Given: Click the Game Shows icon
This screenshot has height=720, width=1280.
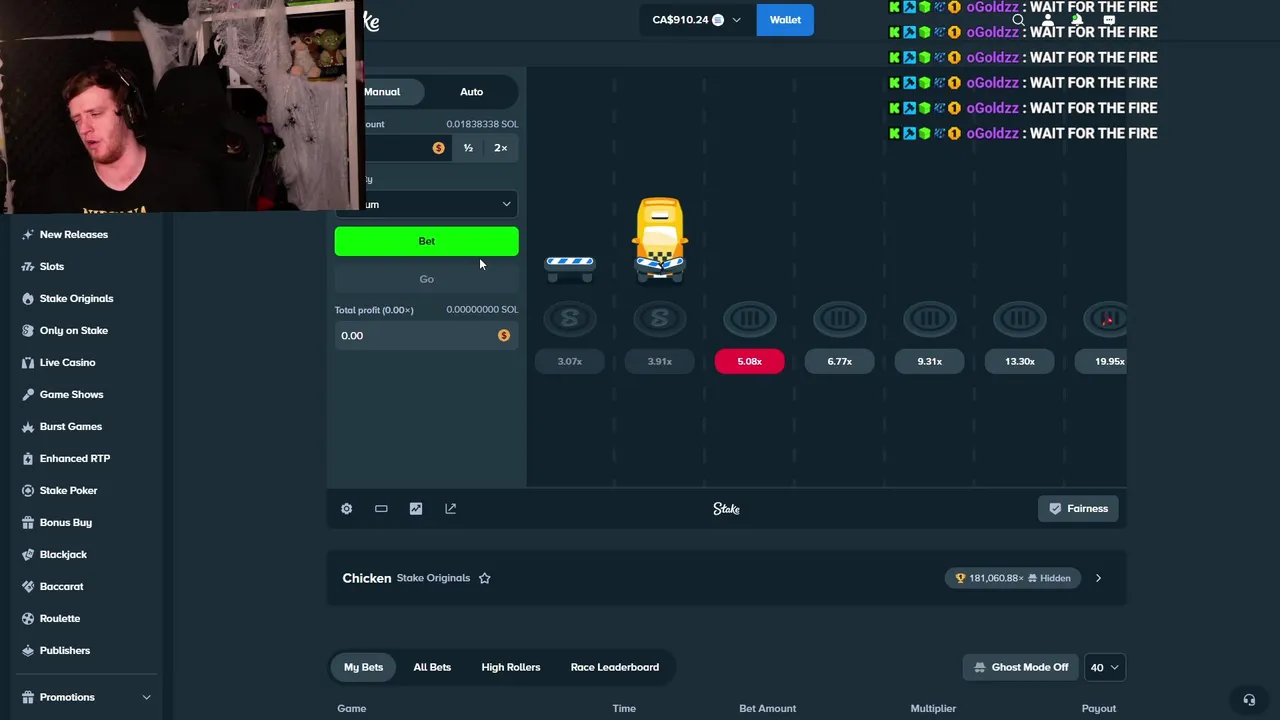Looking at the screenshot, I should click(28, 394).
